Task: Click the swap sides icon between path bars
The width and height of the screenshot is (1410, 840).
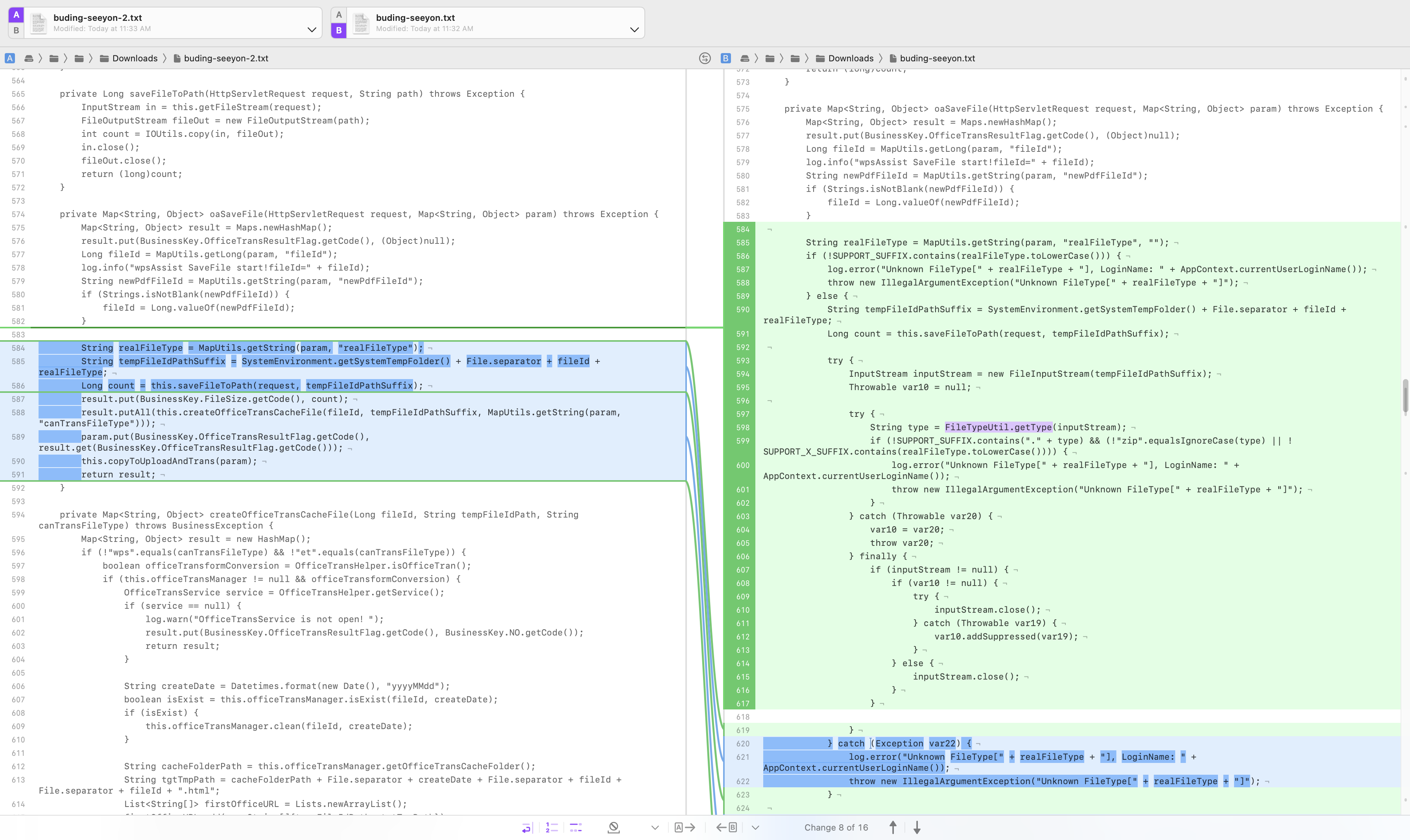Action: 705,58
